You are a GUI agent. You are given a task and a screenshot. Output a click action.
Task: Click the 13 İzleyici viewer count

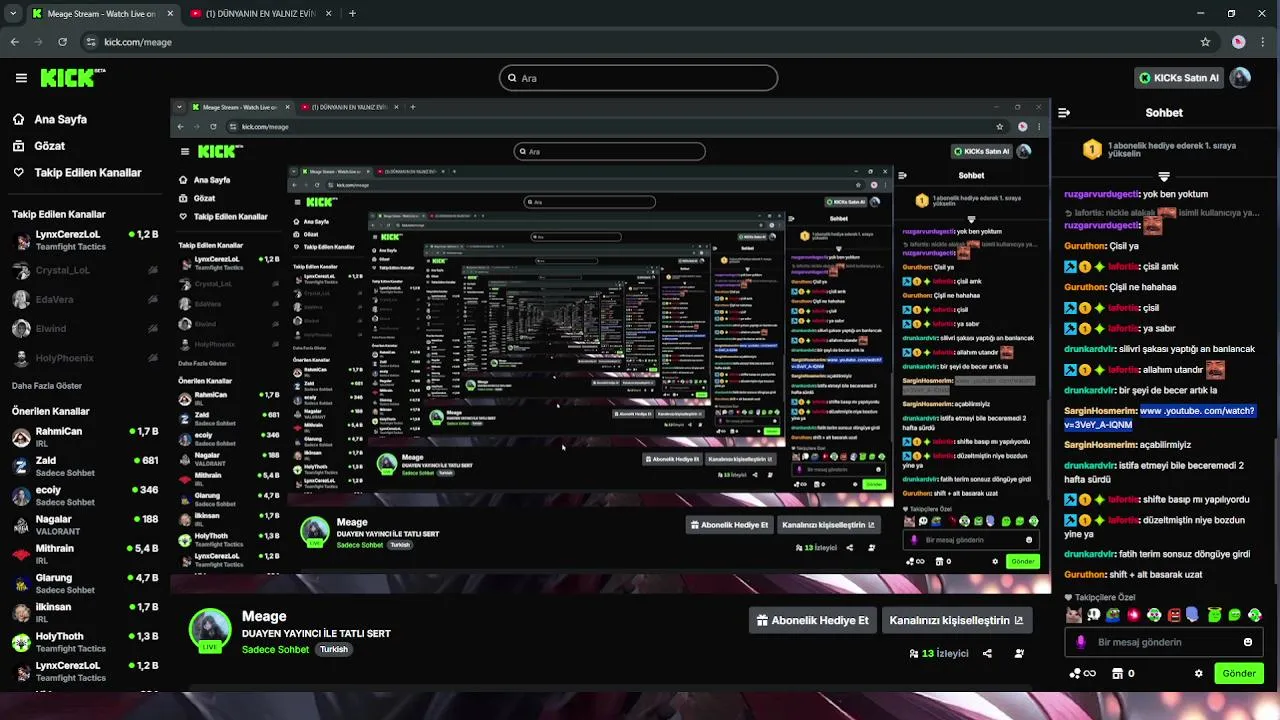tap(939, 653)
